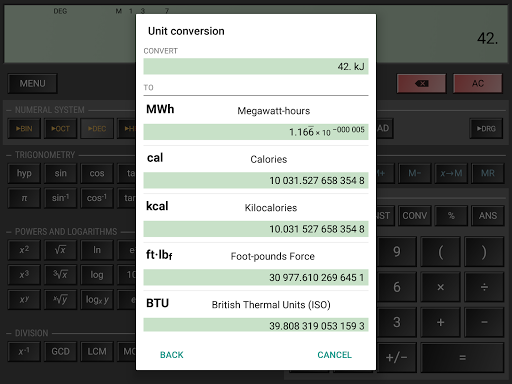The image size is (512, 384).
Task: Click the 42. kJ convert field
Action: 256,66
